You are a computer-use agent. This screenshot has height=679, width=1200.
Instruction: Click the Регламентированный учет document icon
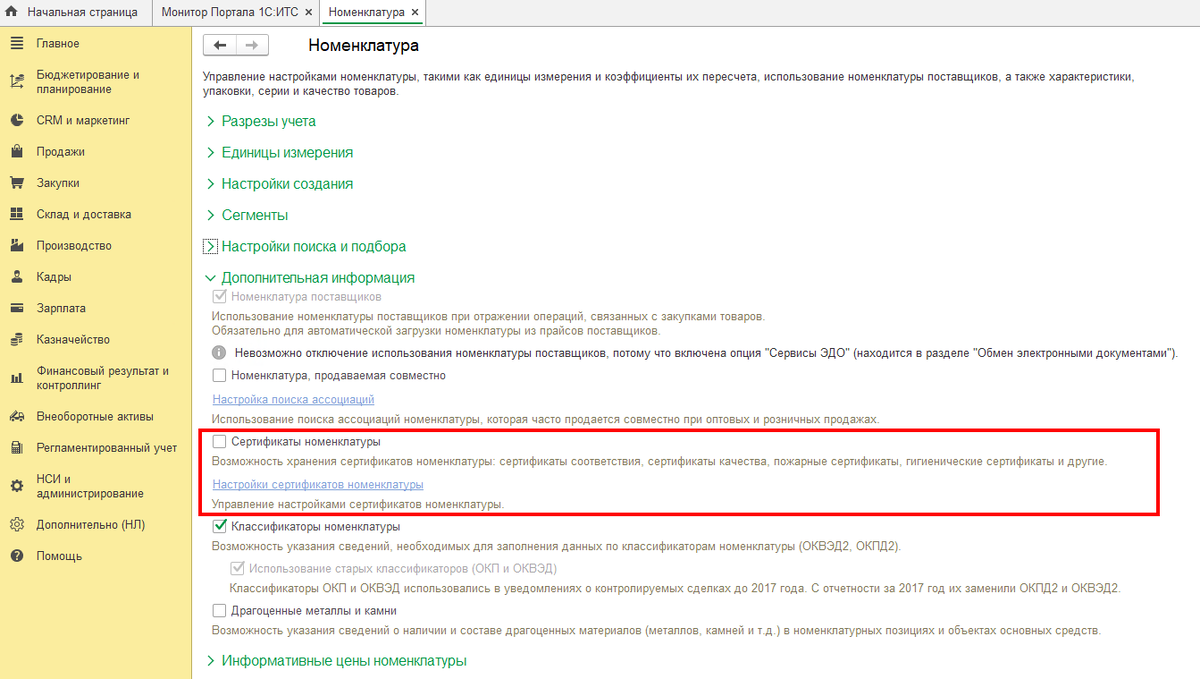click(16, 447)
